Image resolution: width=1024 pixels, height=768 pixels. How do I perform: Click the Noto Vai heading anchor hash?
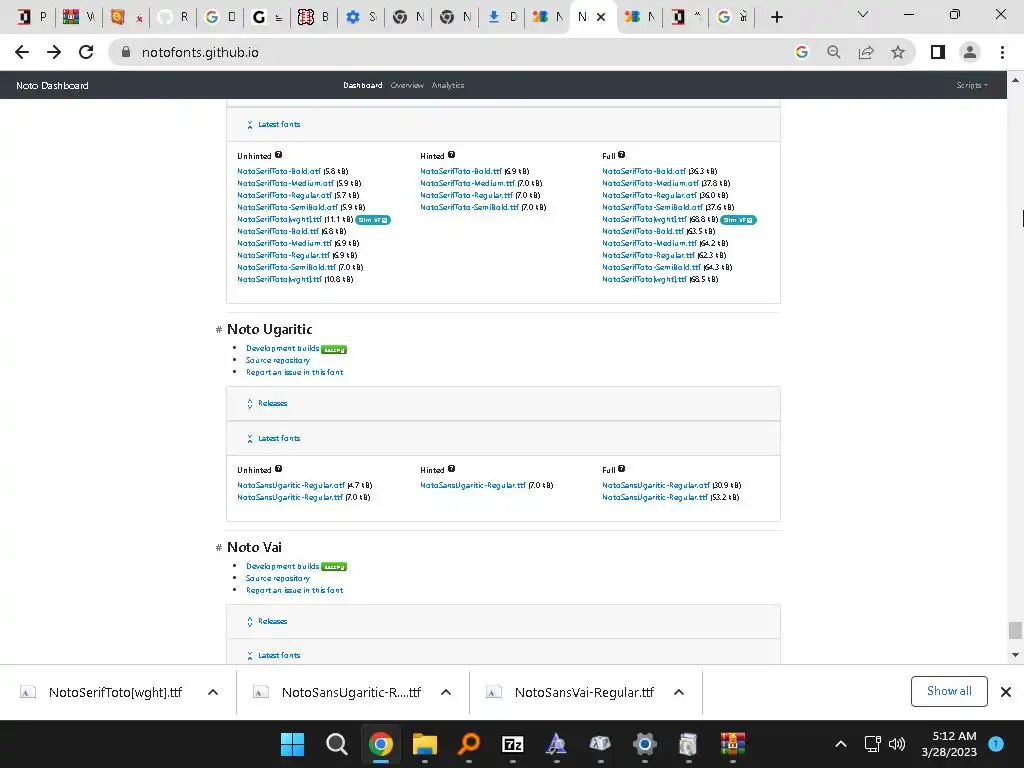pyautogui.click(x=219, y=548)
